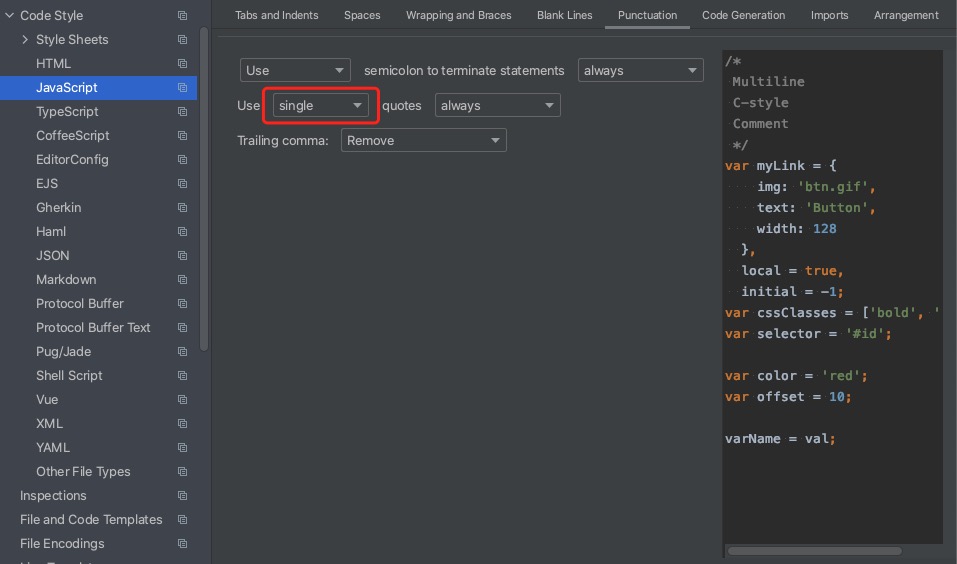Click the project-level icon beside Style Sheets
The width and height of the screenshot is (957, 564).
point(182,40)
